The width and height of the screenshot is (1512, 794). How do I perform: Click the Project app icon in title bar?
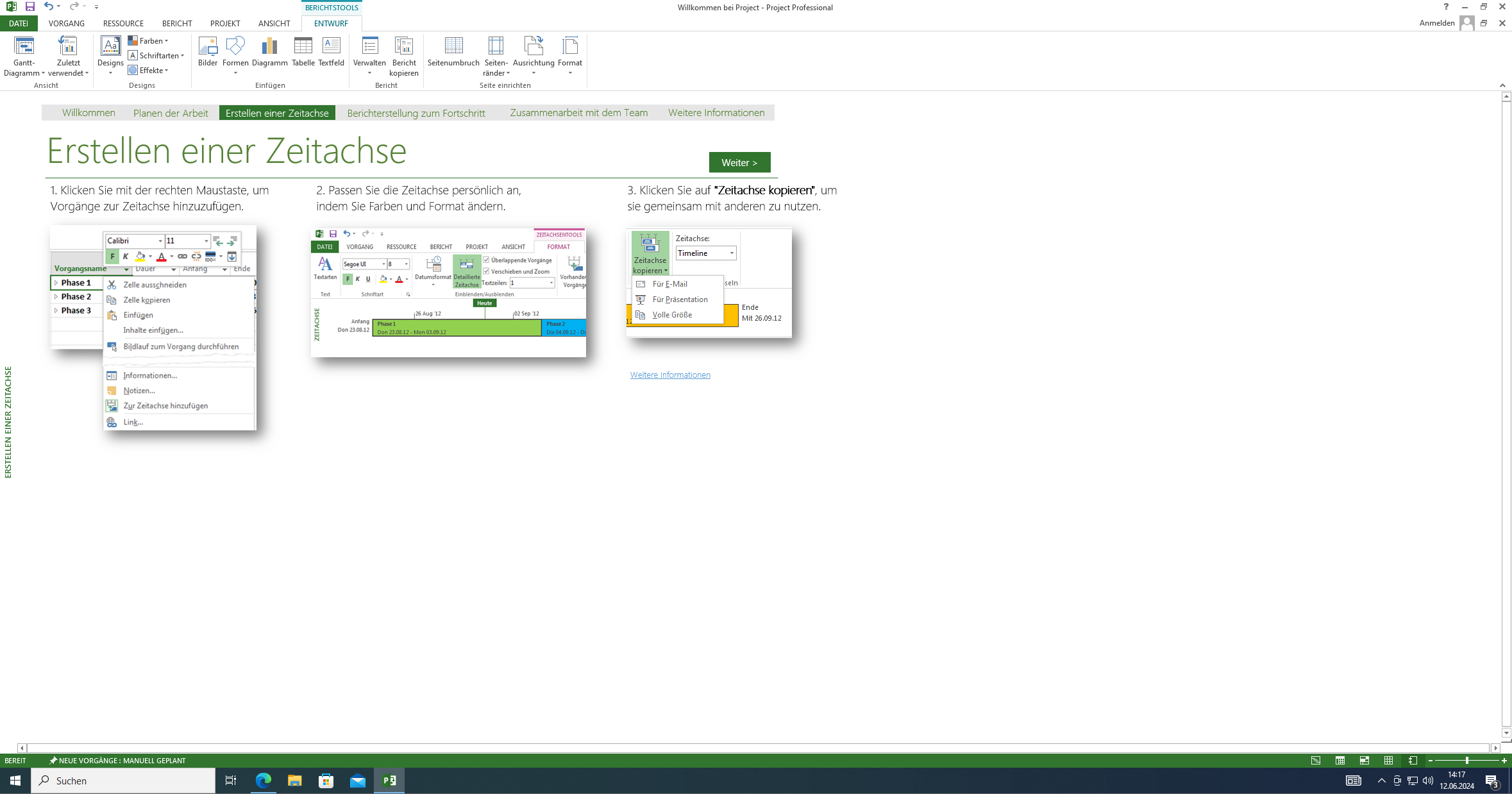click(x=11, y=6)
